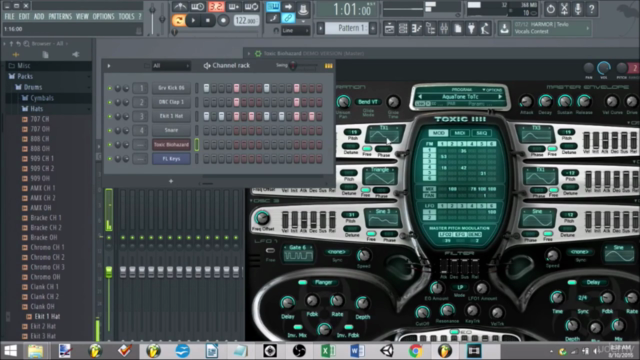
Task: Open the Line snap dropdown
Action: point(296,31)
